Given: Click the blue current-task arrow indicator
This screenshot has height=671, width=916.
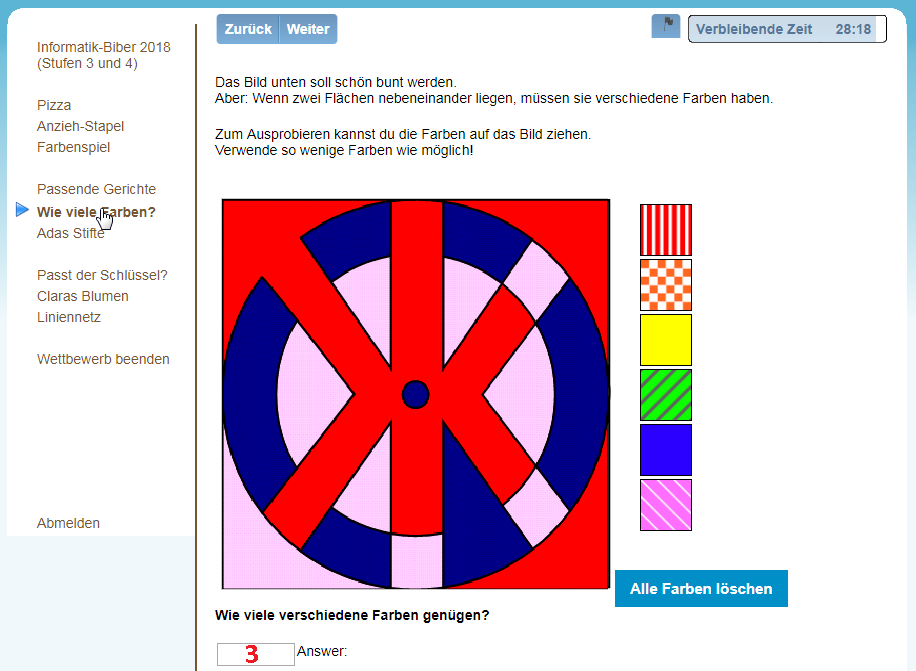Looking at the screenshot, I should point(22,210).
